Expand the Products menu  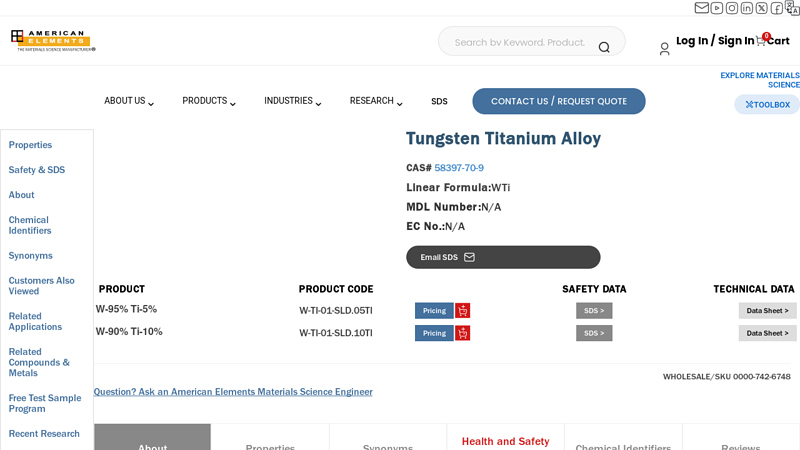click(x=209, y=101)
